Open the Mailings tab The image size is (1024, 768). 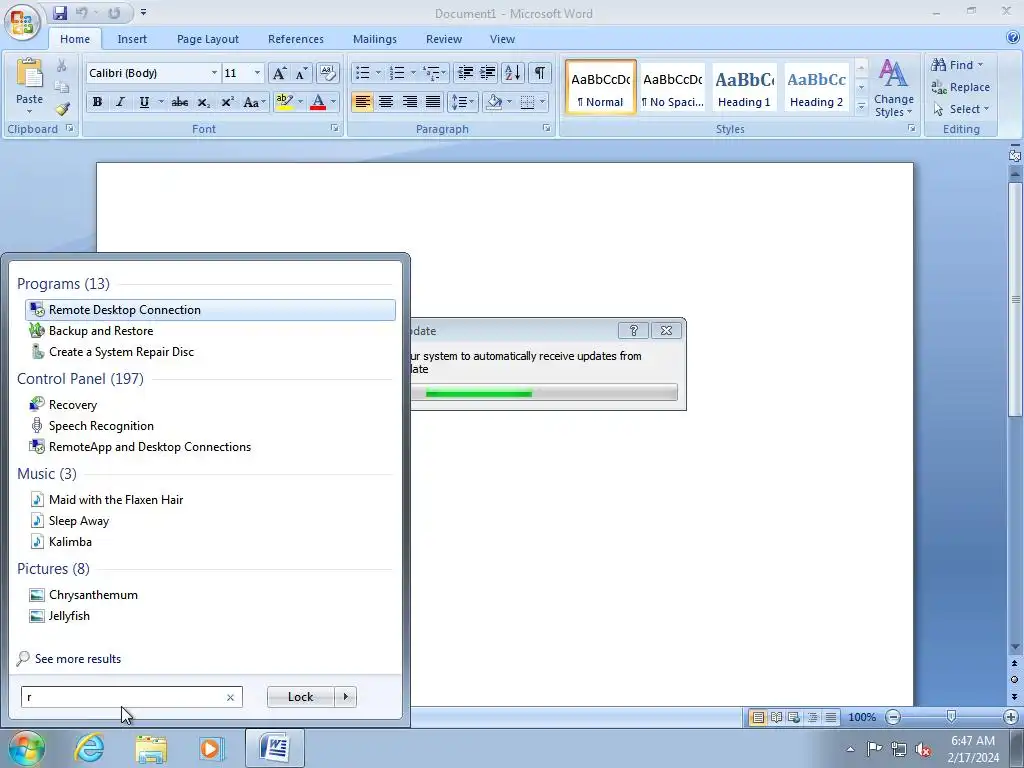[x=375, y=39]
